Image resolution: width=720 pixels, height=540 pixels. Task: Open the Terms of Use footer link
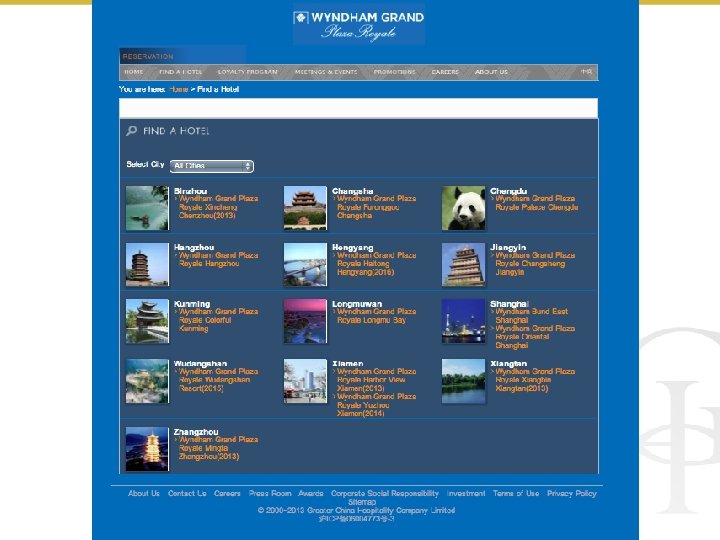tap(516, 494)
